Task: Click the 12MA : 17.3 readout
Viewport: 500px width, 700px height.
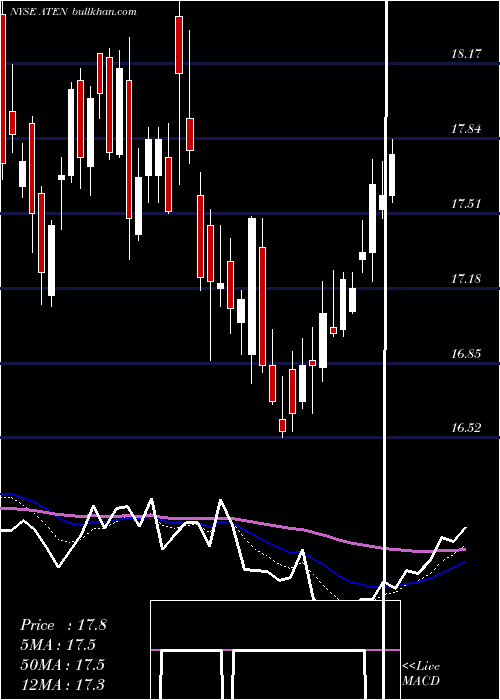Action: 62,684
